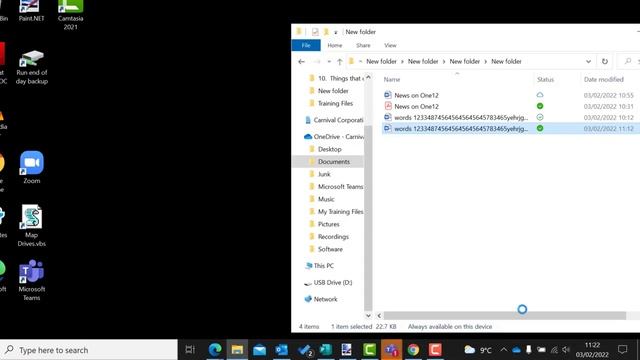Click the Properties quick access icon
The image size is (640, 360).
[x=315, y=31]
